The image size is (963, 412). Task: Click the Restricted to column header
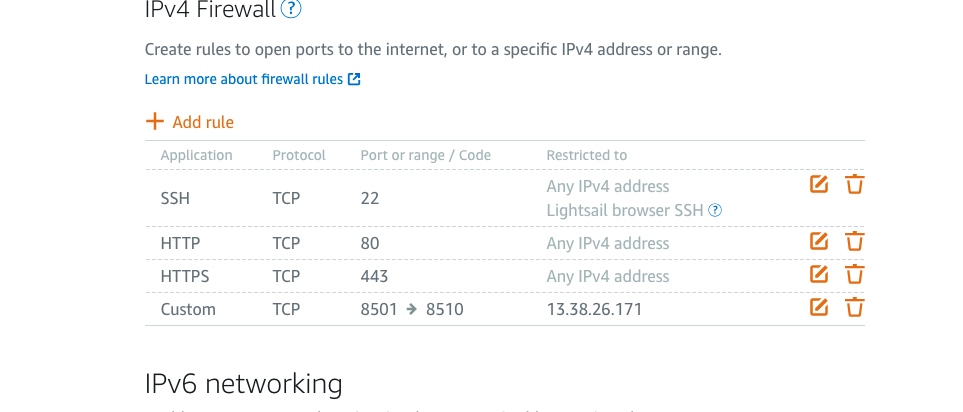586,155
